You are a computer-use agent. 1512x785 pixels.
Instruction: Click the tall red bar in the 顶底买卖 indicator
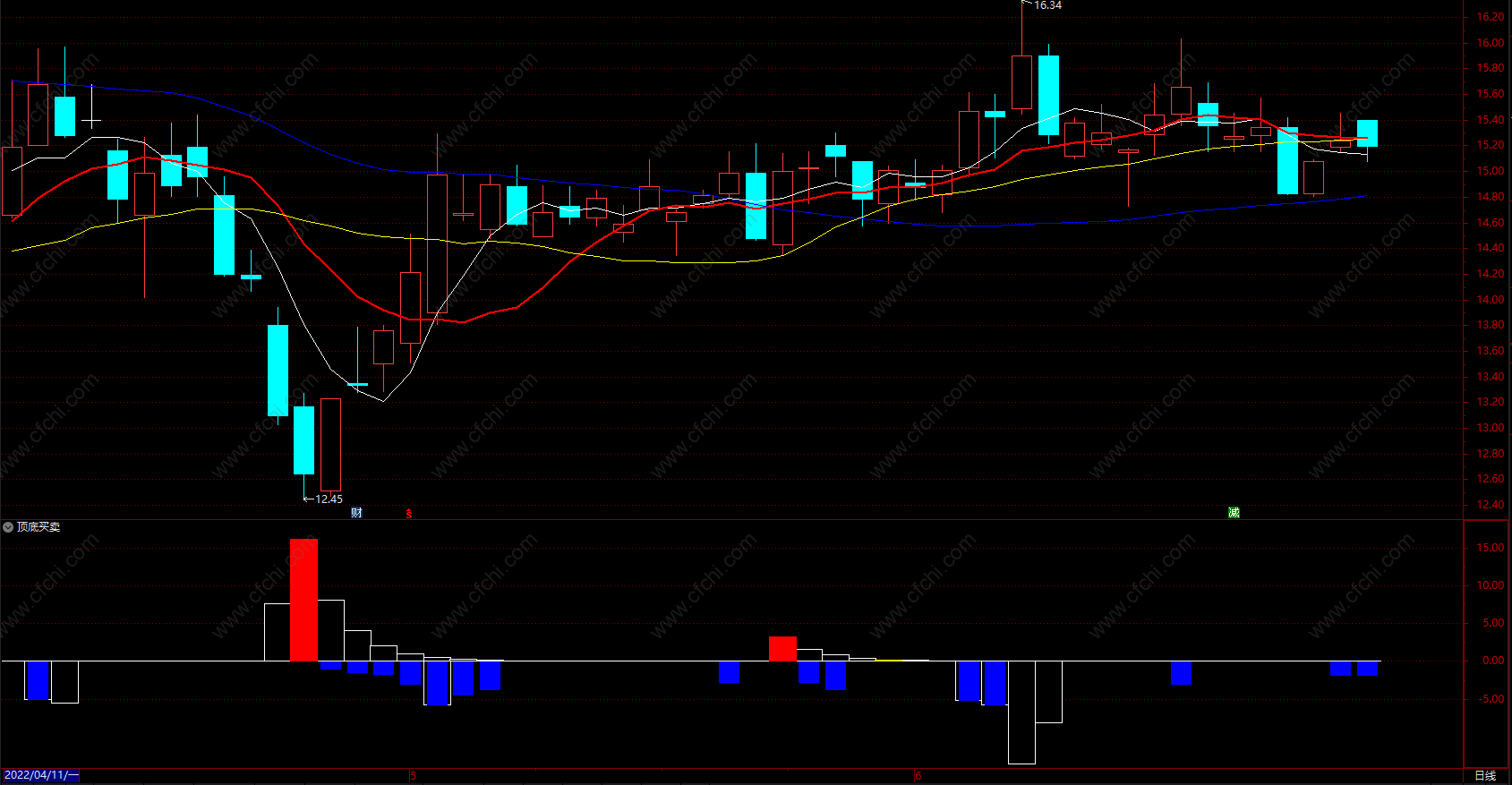tap(303, 600)
